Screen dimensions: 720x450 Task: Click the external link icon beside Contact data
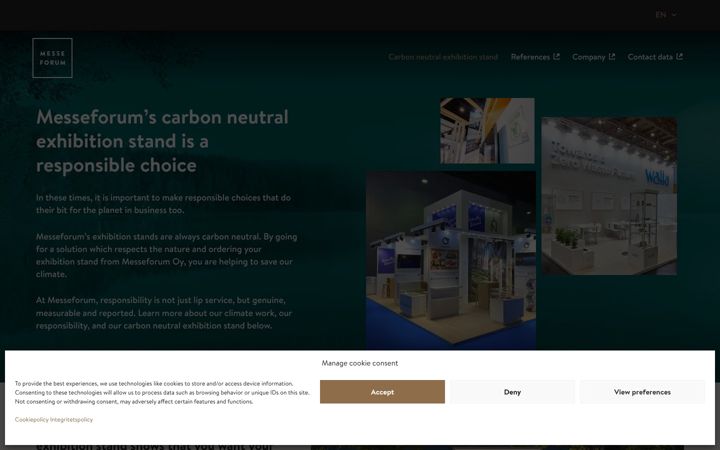point(680,56)
